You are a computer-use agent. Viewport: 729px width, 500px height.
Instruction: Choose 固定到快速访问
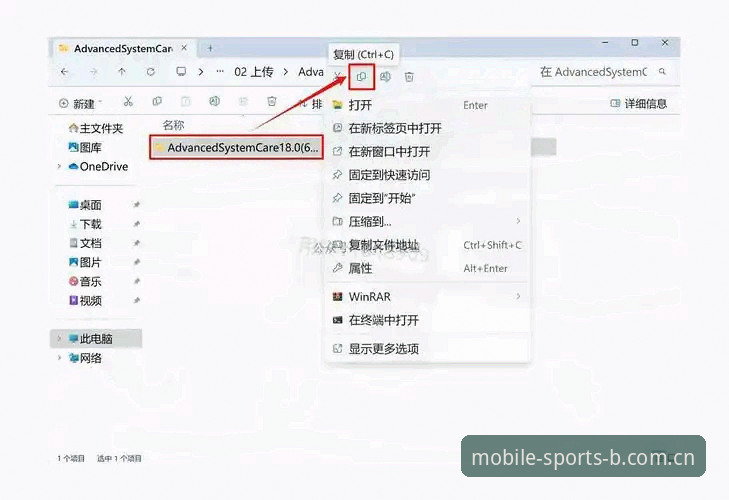(x=428, y=175)
